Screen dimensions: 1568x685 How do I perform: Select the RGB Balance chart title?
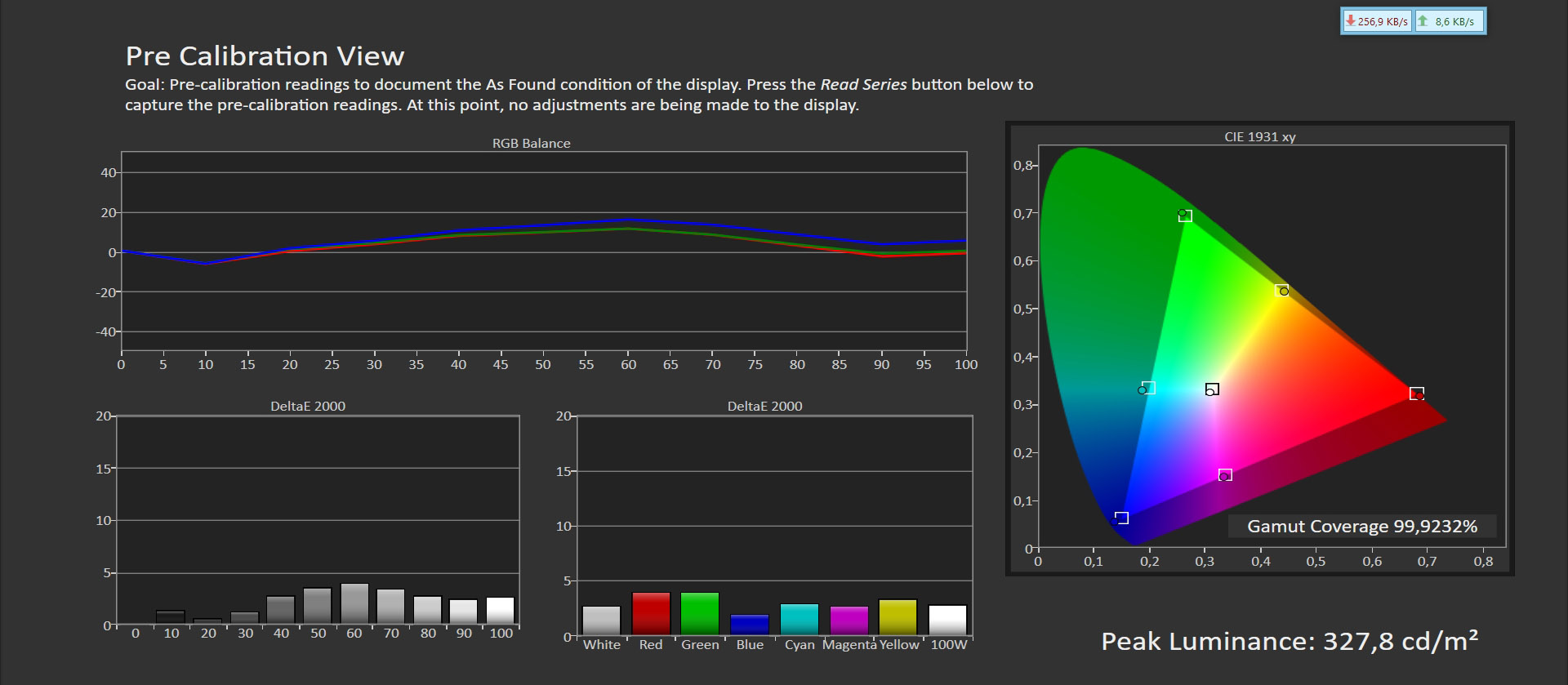pyautogui.click(x=532, y=144)
